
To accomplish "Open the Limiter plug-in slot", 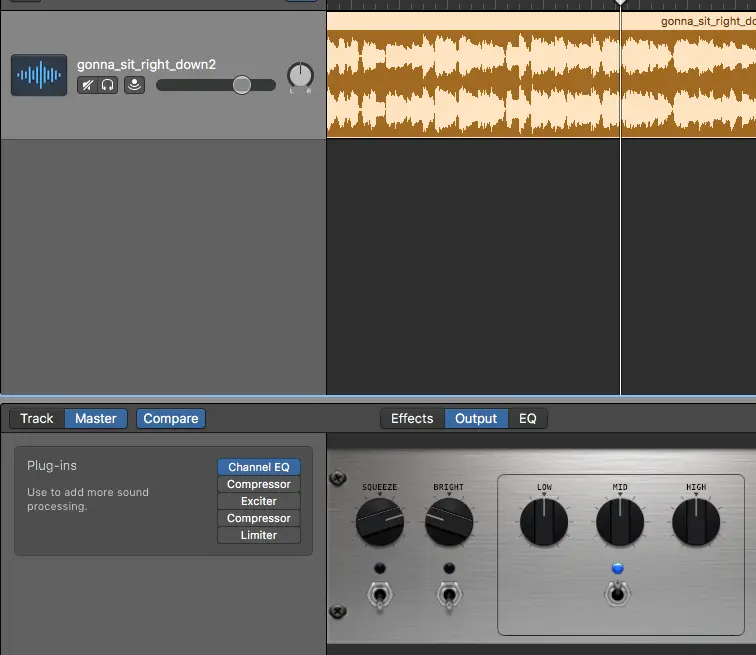I will coord(259,535).
